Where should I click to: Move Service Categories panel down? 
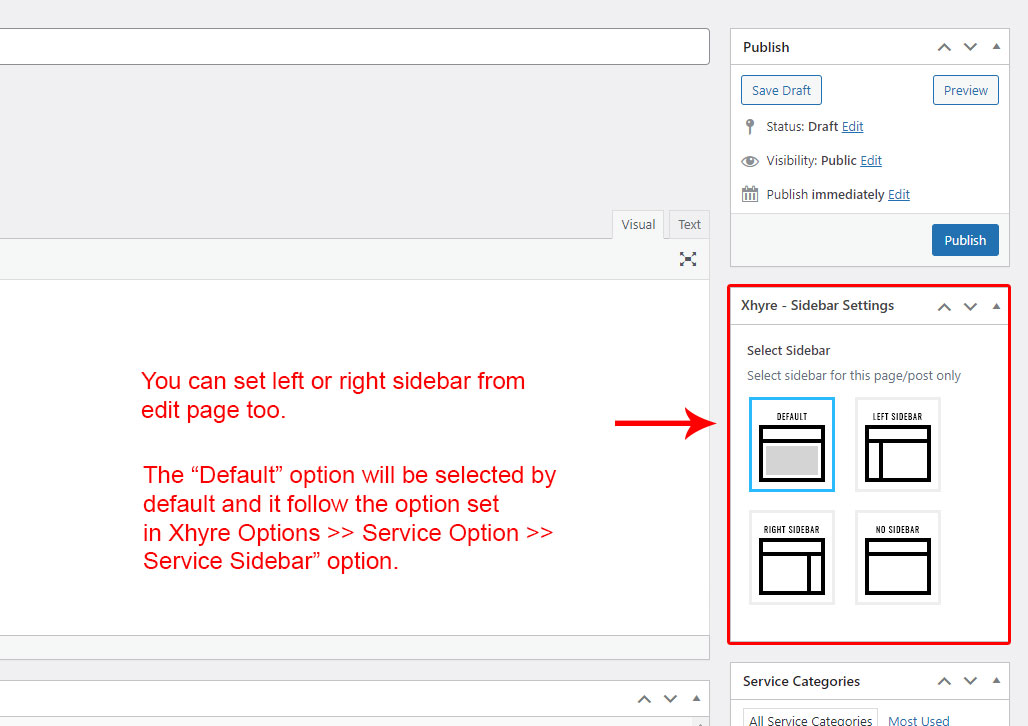(x=970, y=682)
